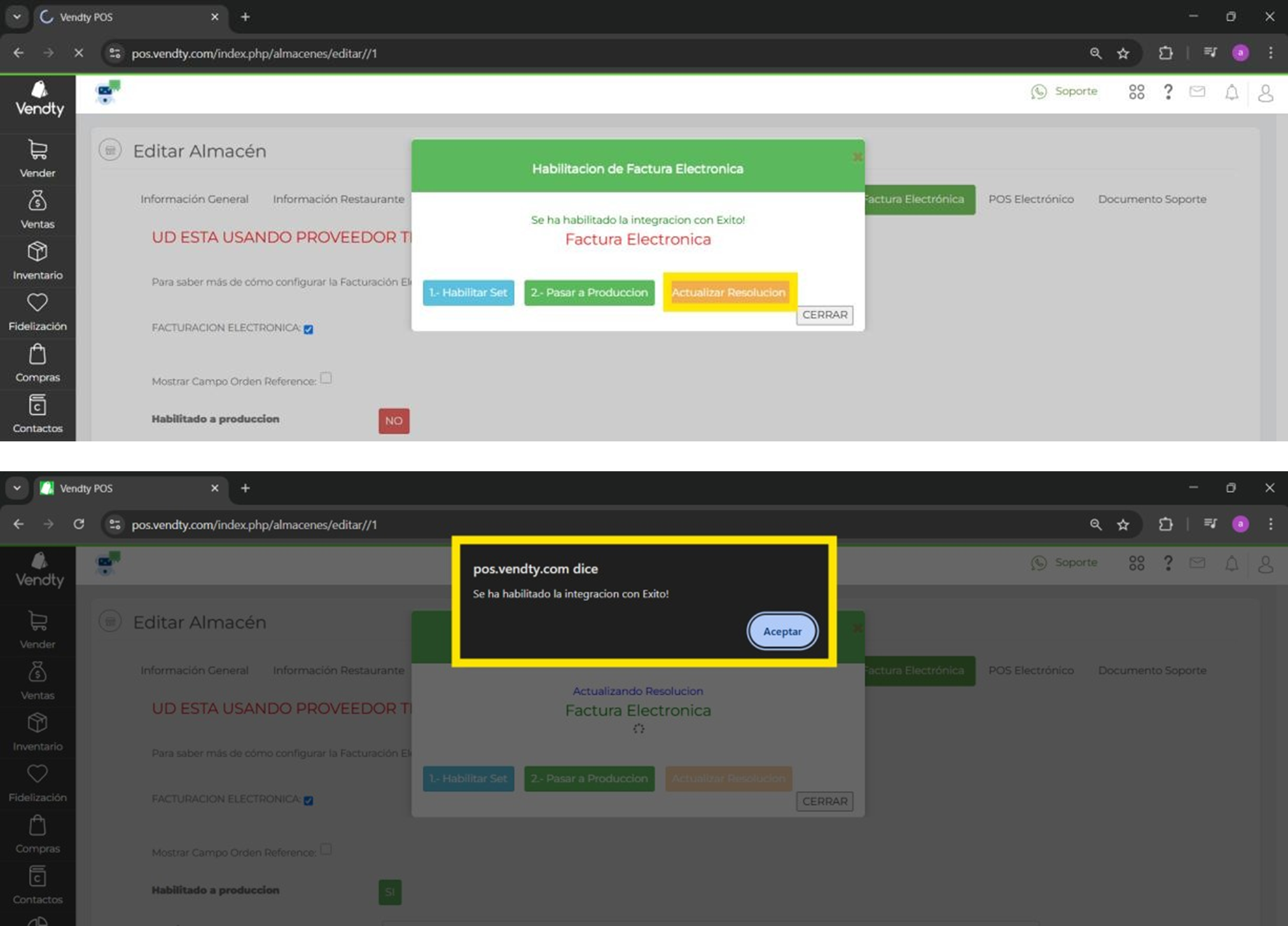
Task: Open Chrome three-dot menu in upper window
Action: pyautogui.click(x=1270, y=53)
